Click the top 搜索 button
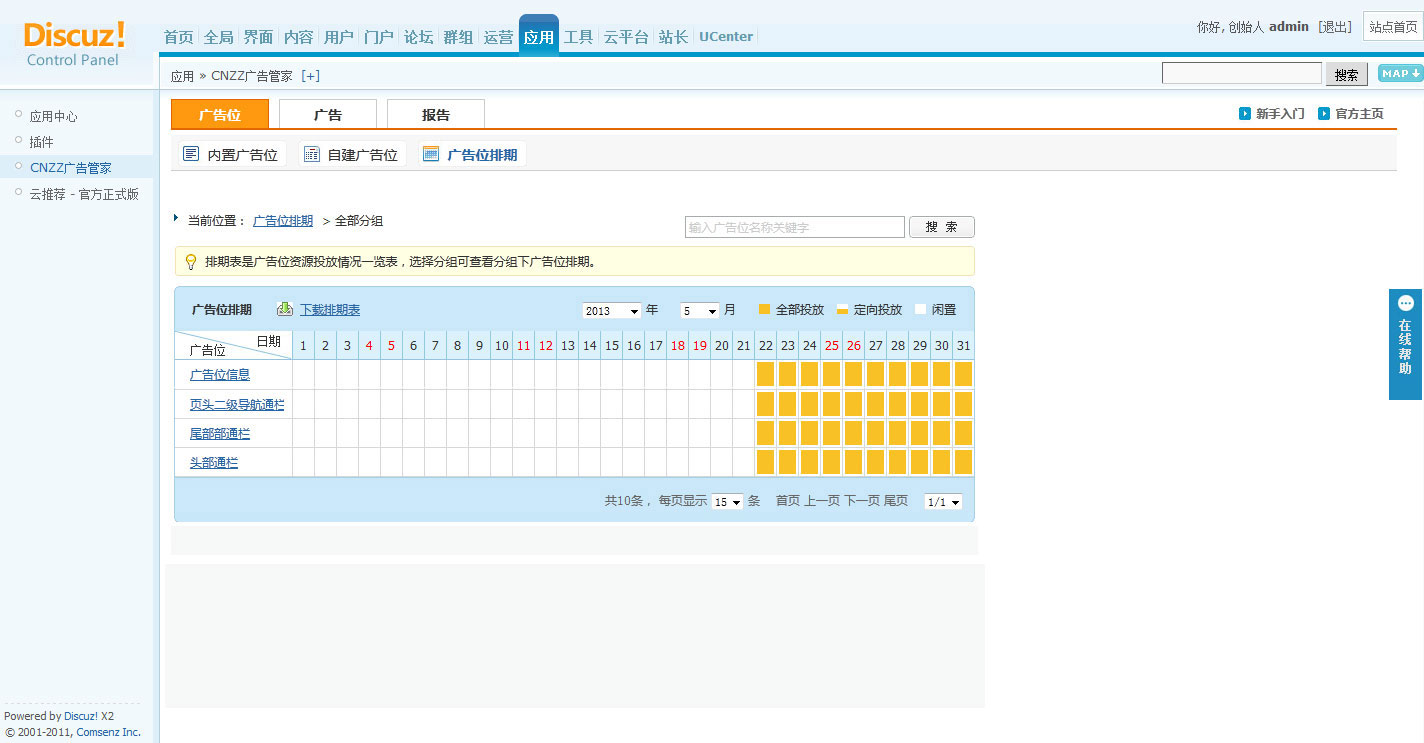This screenshot has width=1424, height=743. 1347,74
